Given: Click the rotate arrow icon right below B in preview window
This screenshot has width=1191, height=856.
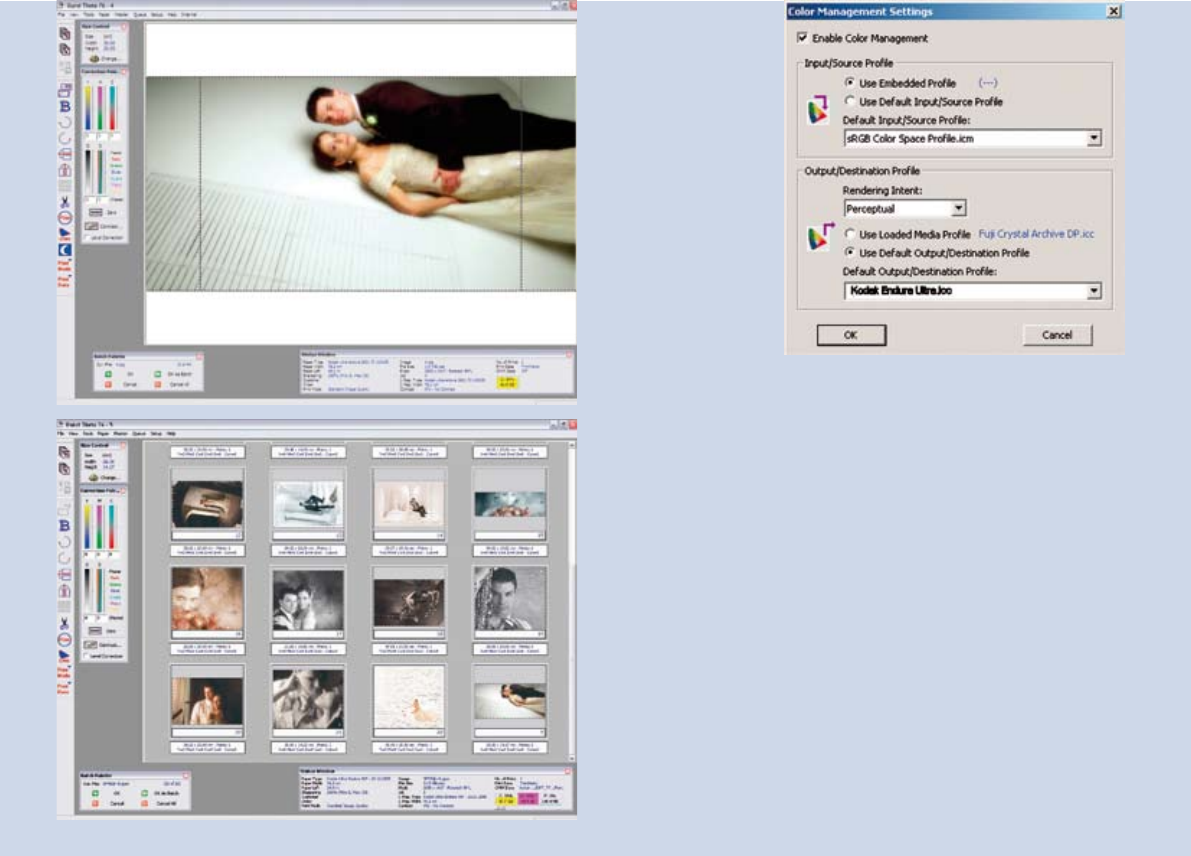Looking at the screenshot, I should (x=65, y=122).
